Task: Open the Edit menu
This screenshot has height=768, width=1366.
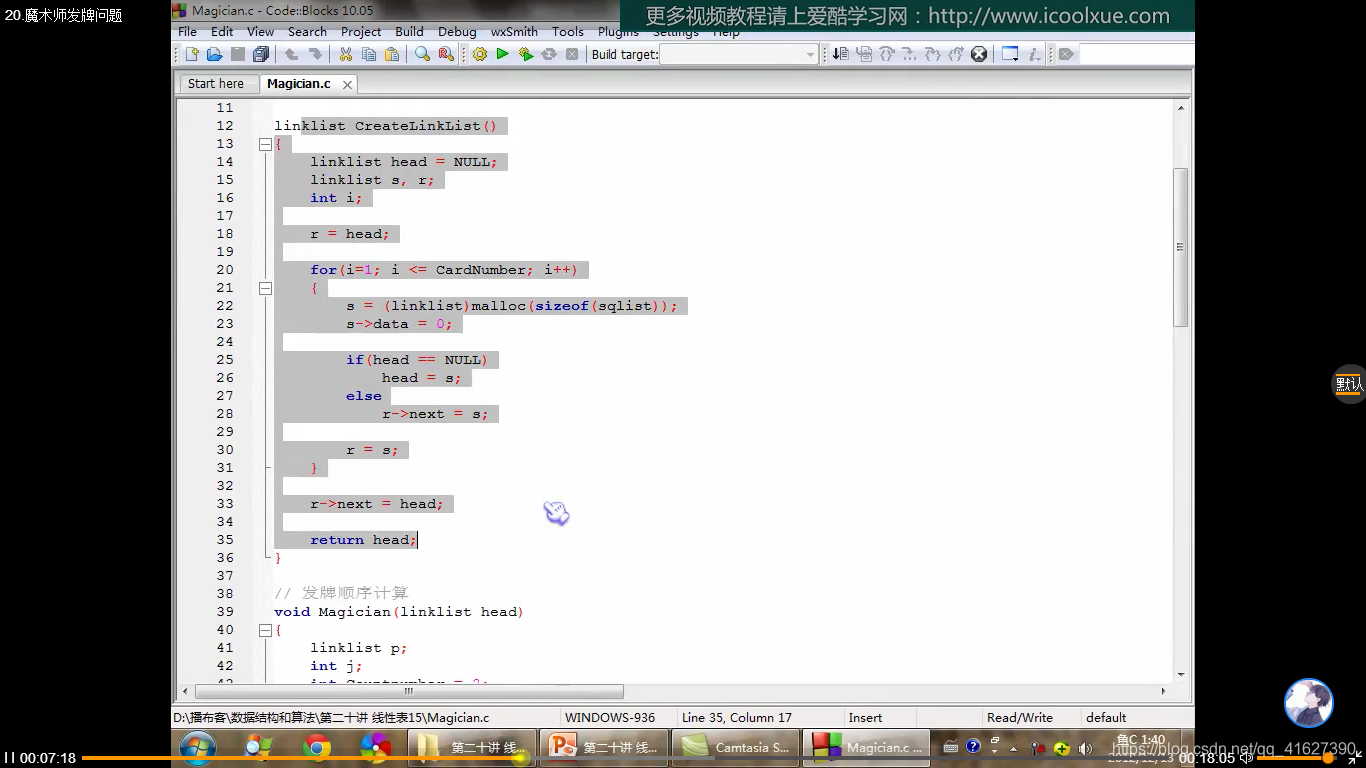Action: (222, 32)
